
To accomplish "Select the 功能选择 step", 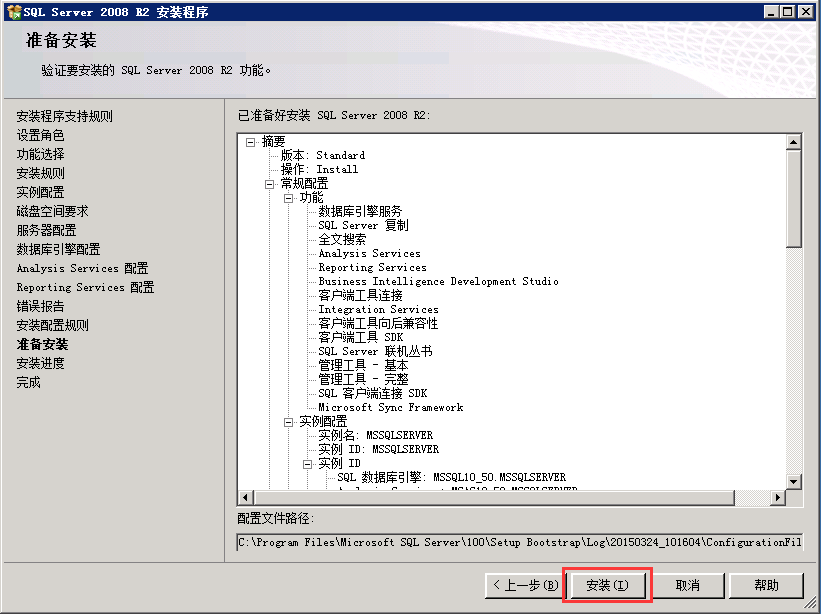I will (40, 154).
